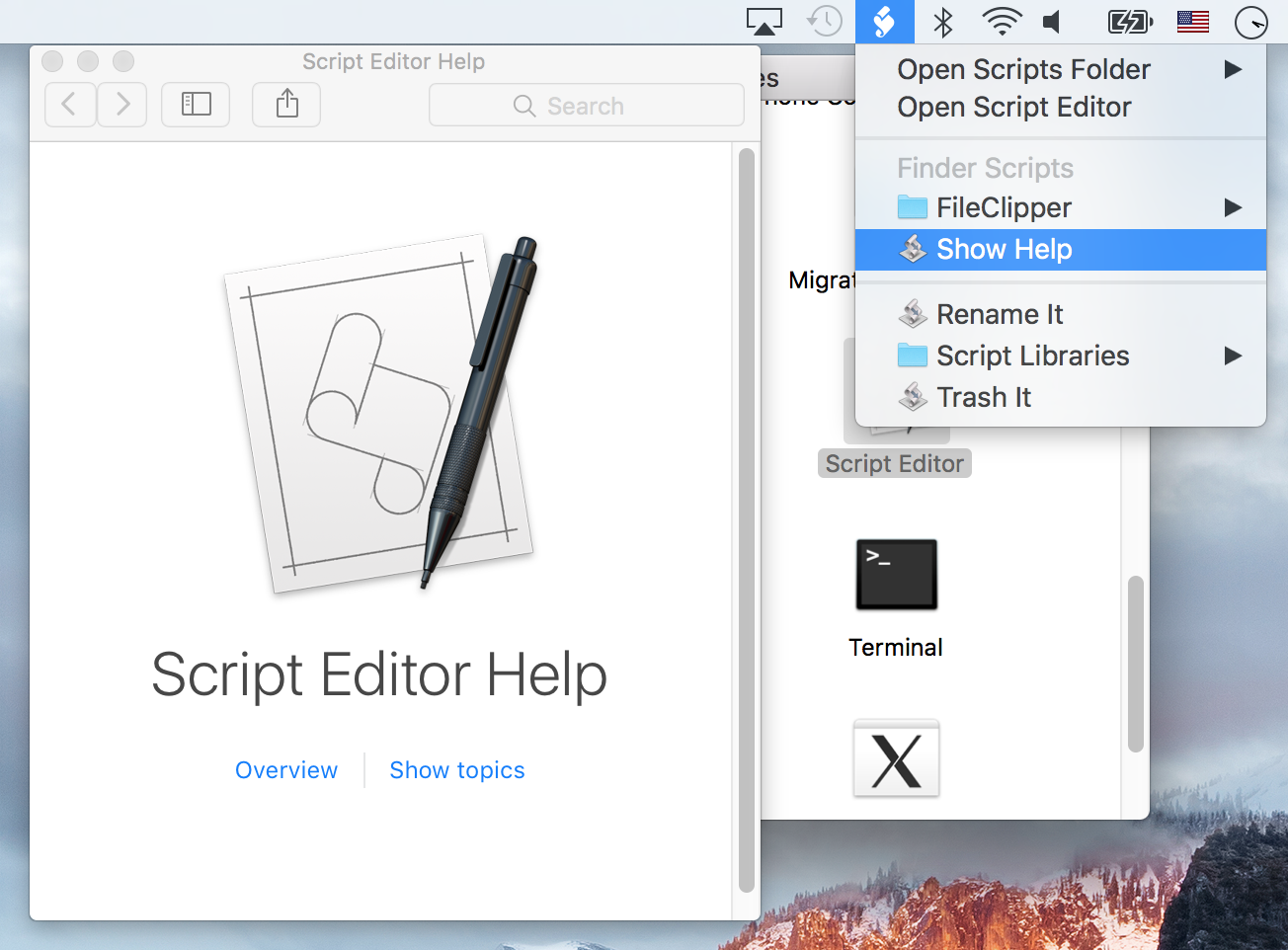1288x950 pixels.
Task: Open the Bluetooth status icon
Action: point(943,21)
